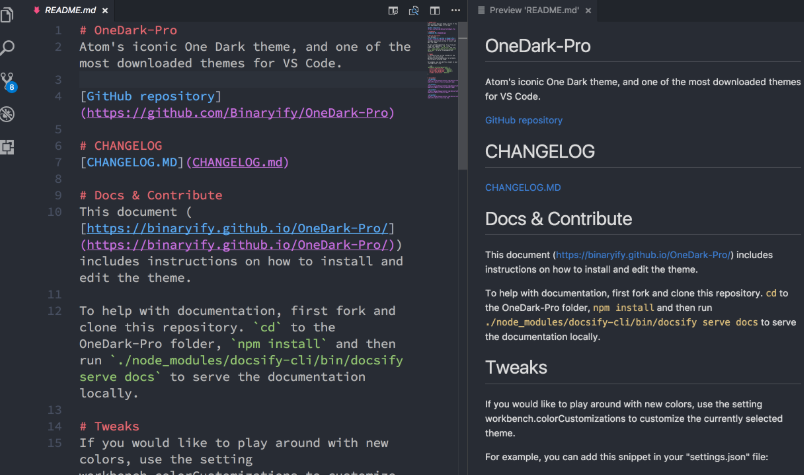Viewport: 804px width, 475px height.
Task: Click empty editor line 3
Action: 251,80
